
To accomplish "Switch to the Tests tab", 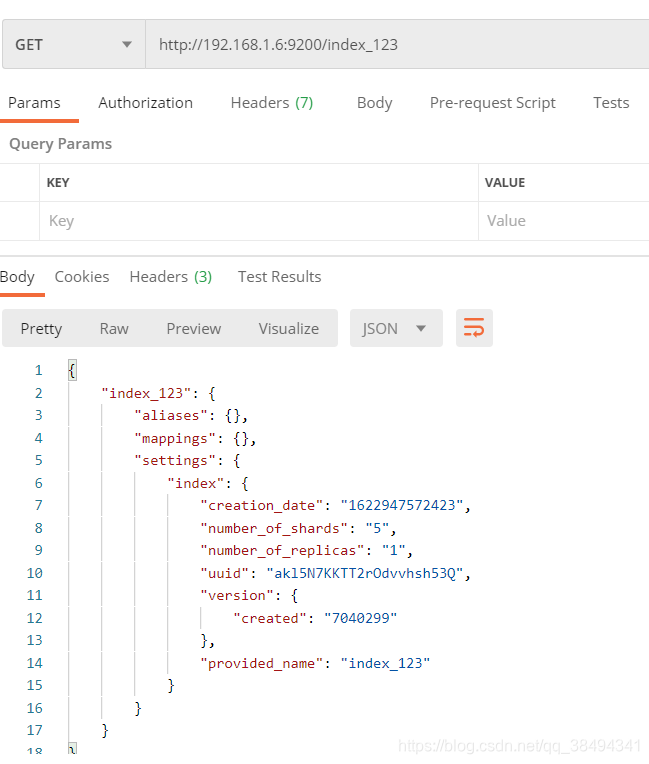I will pyautogui.click(x=610, y=102).
